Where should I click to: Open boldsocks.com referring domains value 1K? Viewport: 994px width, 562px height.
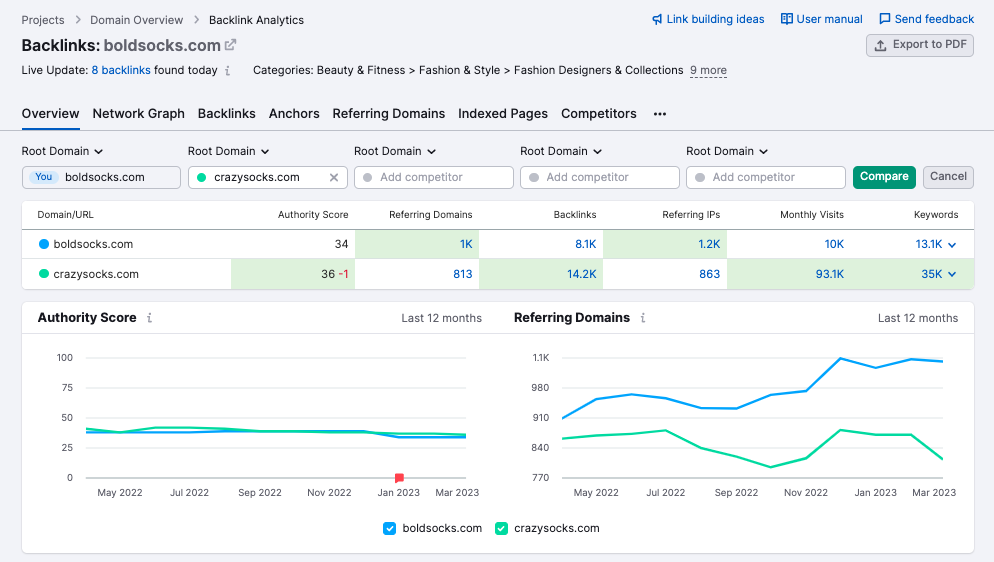466,244
